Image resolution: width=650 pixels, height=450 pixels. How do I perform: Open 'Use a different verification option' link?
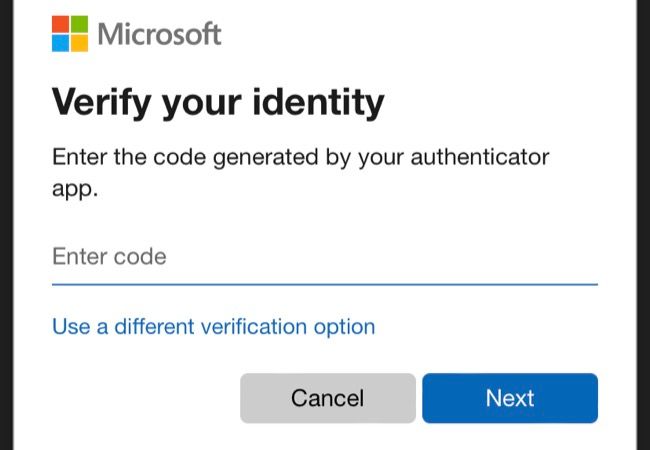pyautogui.click(x=213, y=327)
